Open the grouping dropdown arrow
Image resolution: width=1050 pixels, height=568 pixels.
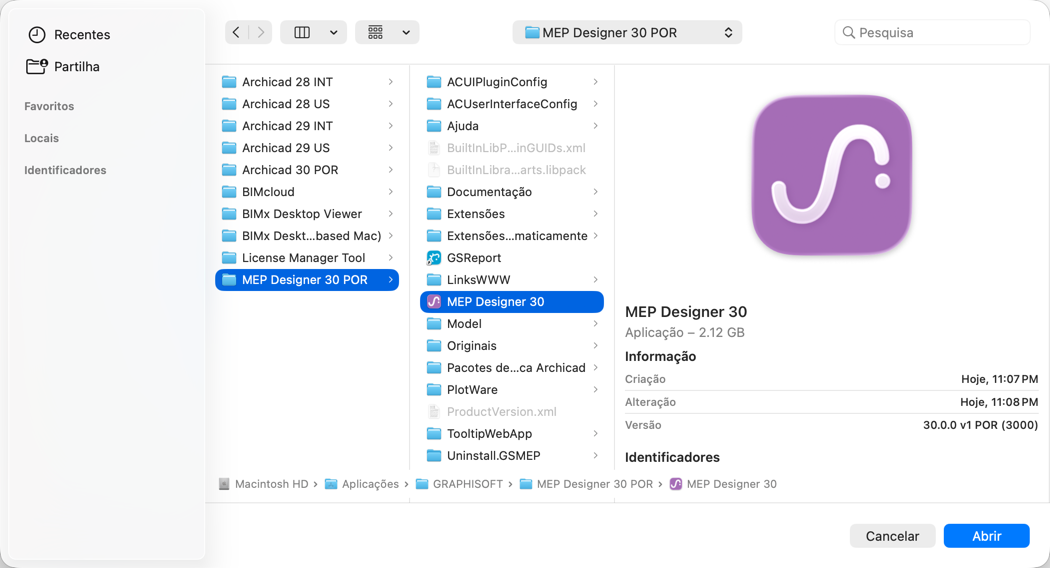(406, 32)
